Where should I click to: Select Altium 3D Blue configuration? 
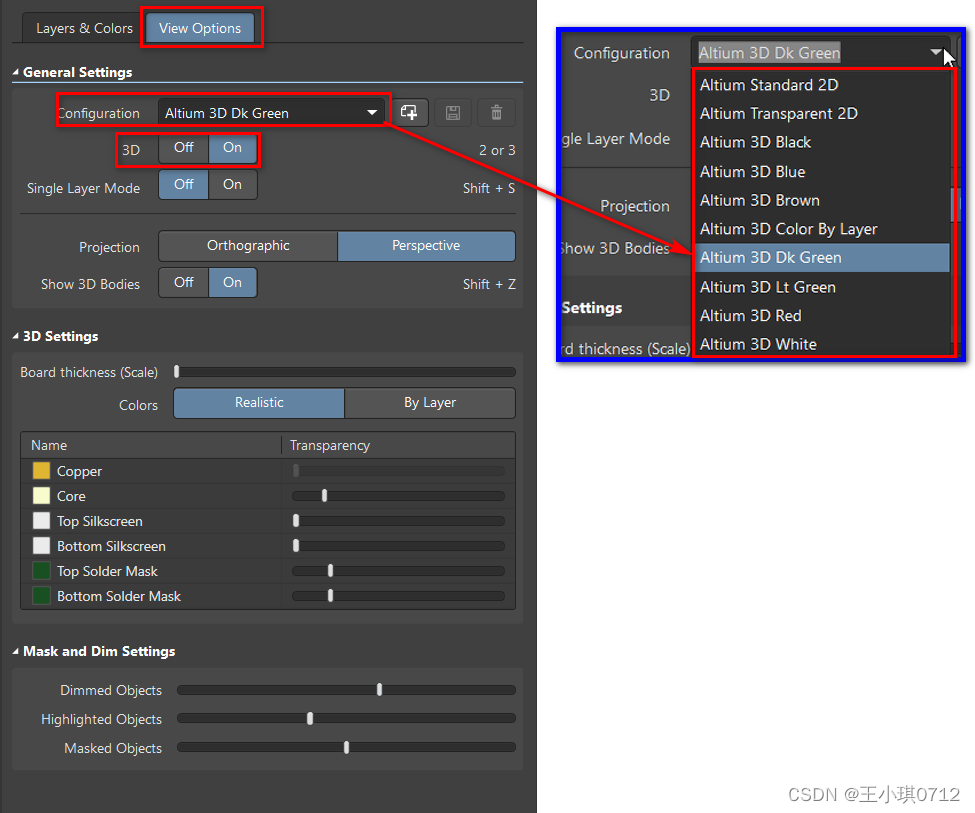click(822, 172)
